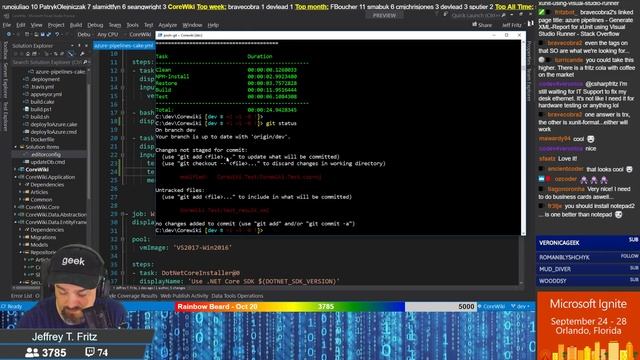Switch to azure-pipelines-cake.yml editor tab

pos(124,46)
